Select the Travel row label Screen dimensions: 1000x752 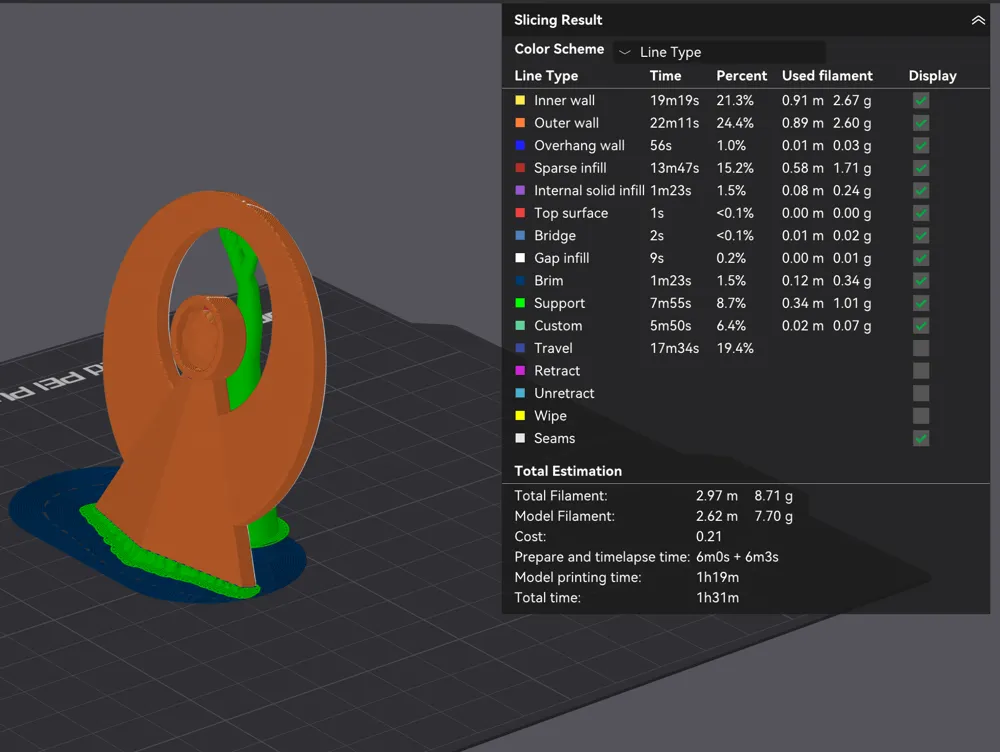553,348
